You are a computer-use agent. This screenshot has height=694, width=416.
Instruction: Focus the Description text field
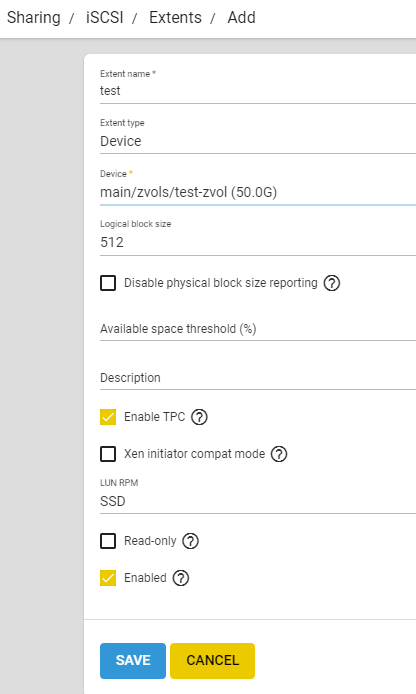[258, 378]
